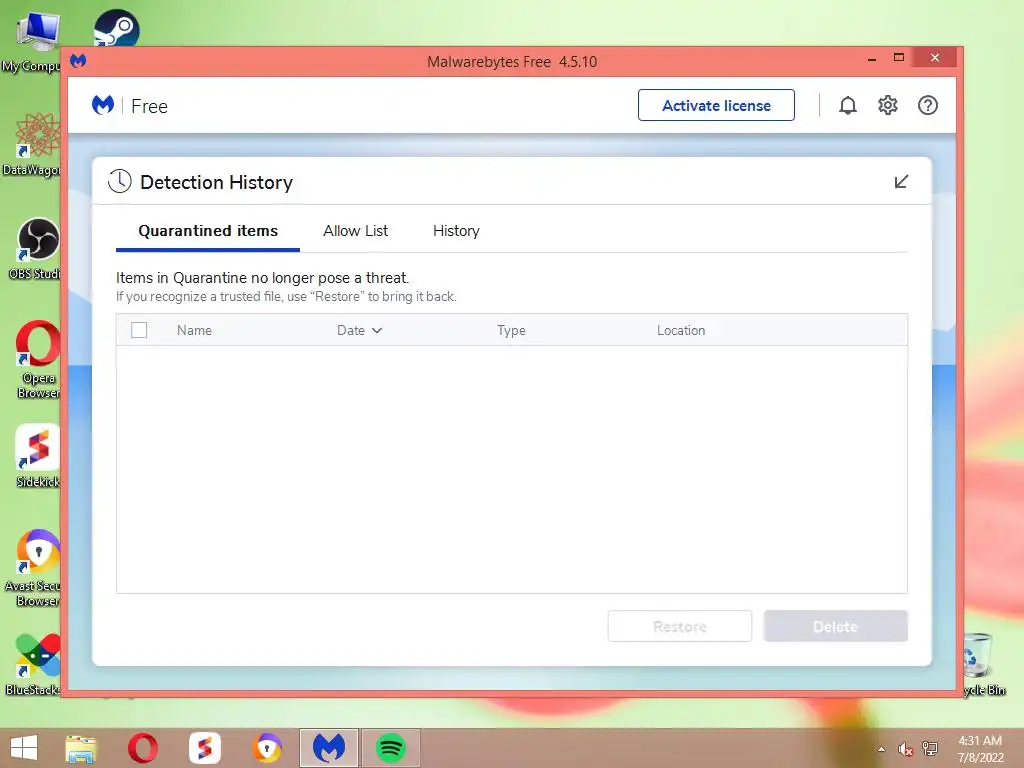
Task: Open the History tab
Action: tap(456, 231)
